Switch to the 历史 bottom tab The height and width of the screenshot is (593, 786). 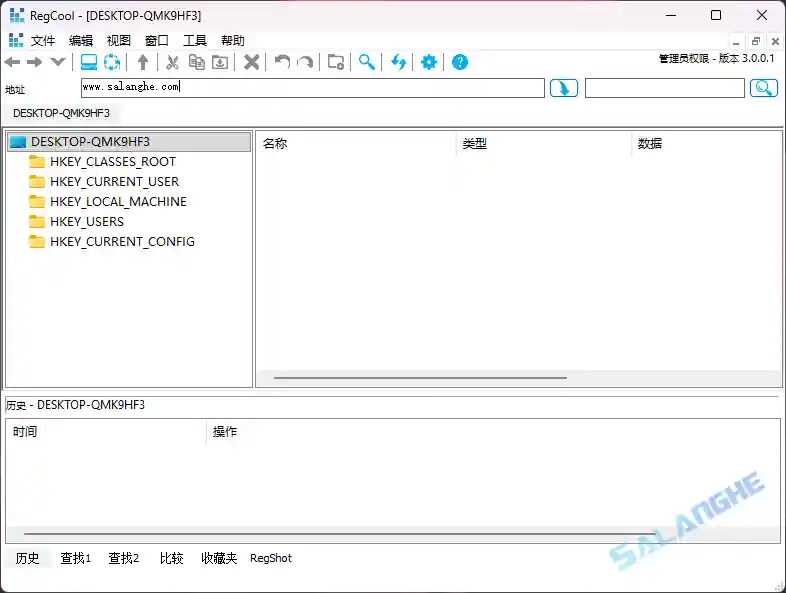tap(27, 558)
